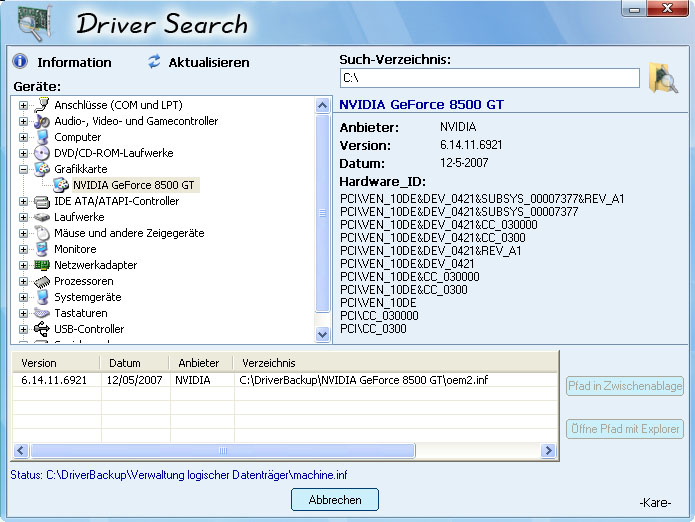Click the Audio-, Video- und Gamecontroller icon

42,121
